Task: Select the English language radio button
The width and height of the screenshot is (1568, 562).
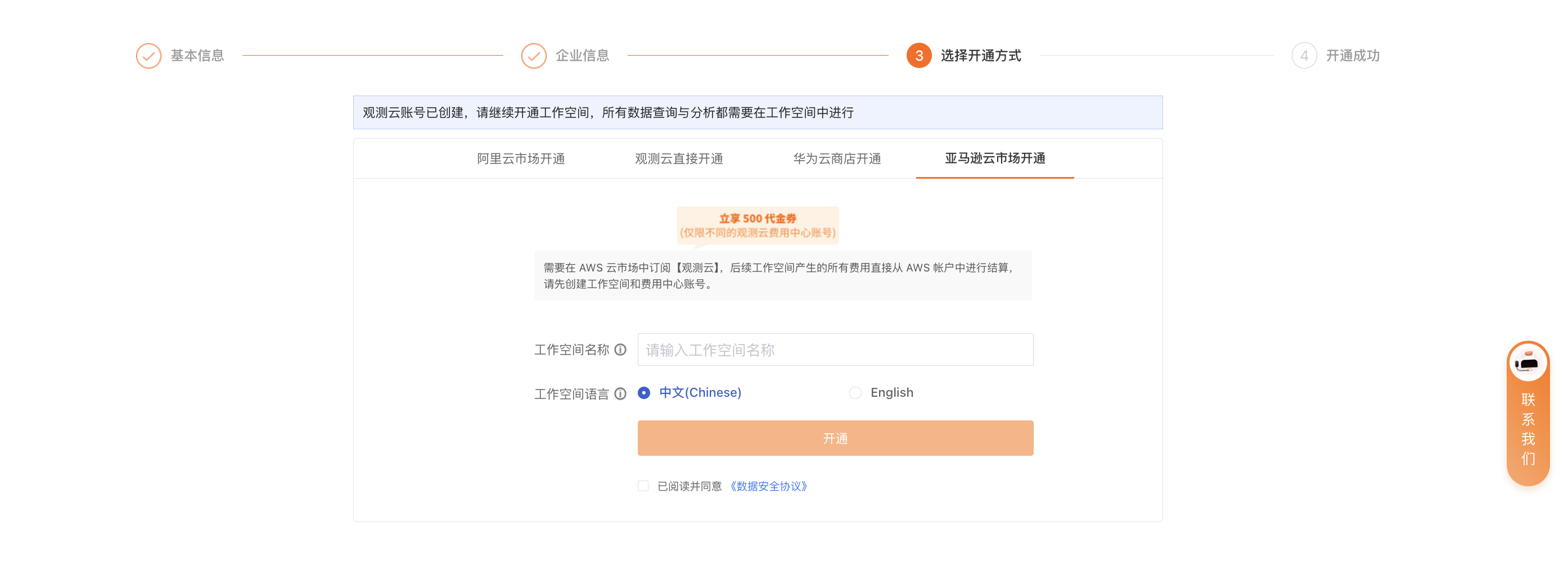Action: click(855, 393)
